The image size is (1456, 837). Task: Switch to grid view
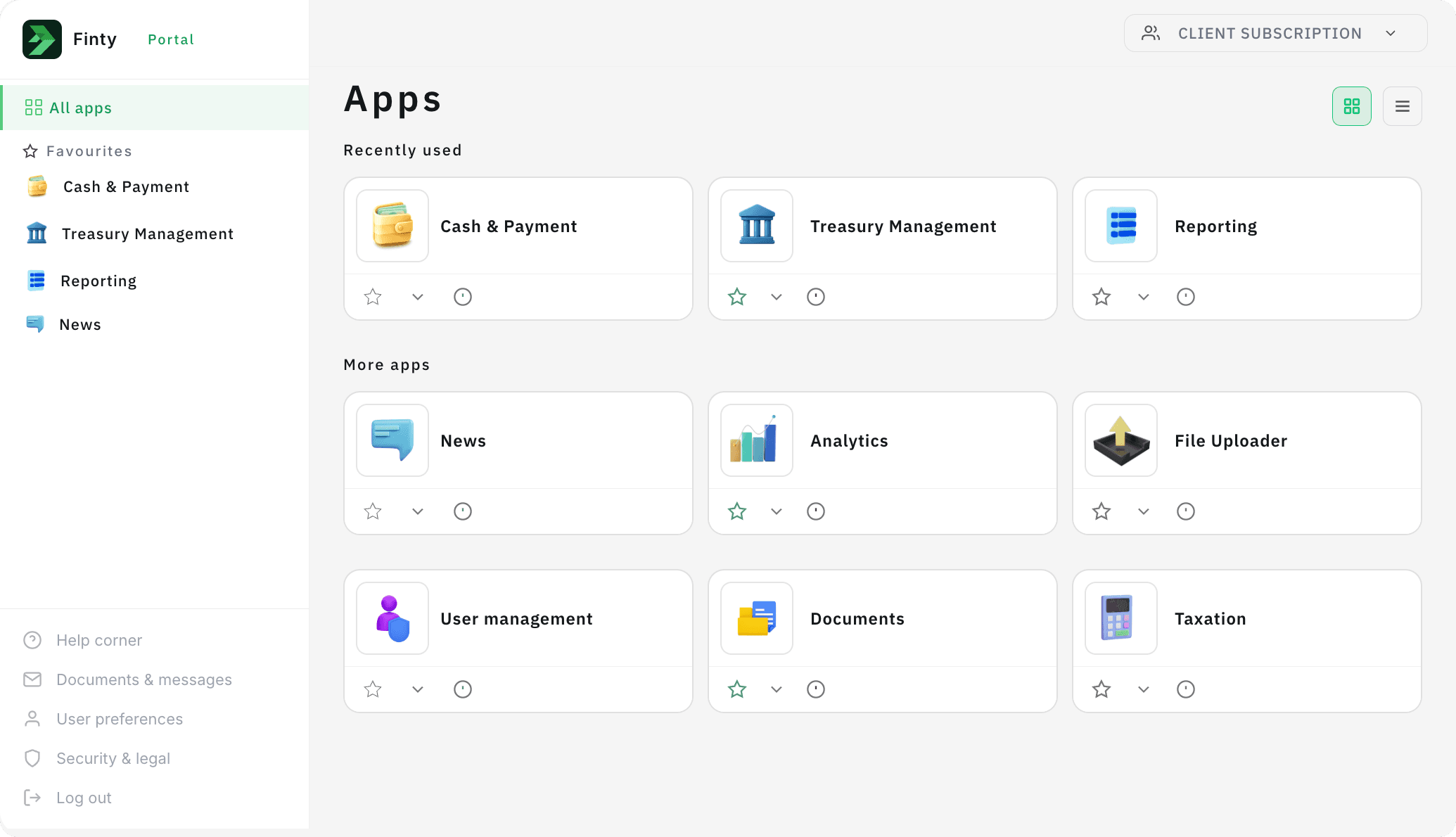pyautogui.click(x=1351, y=106)
